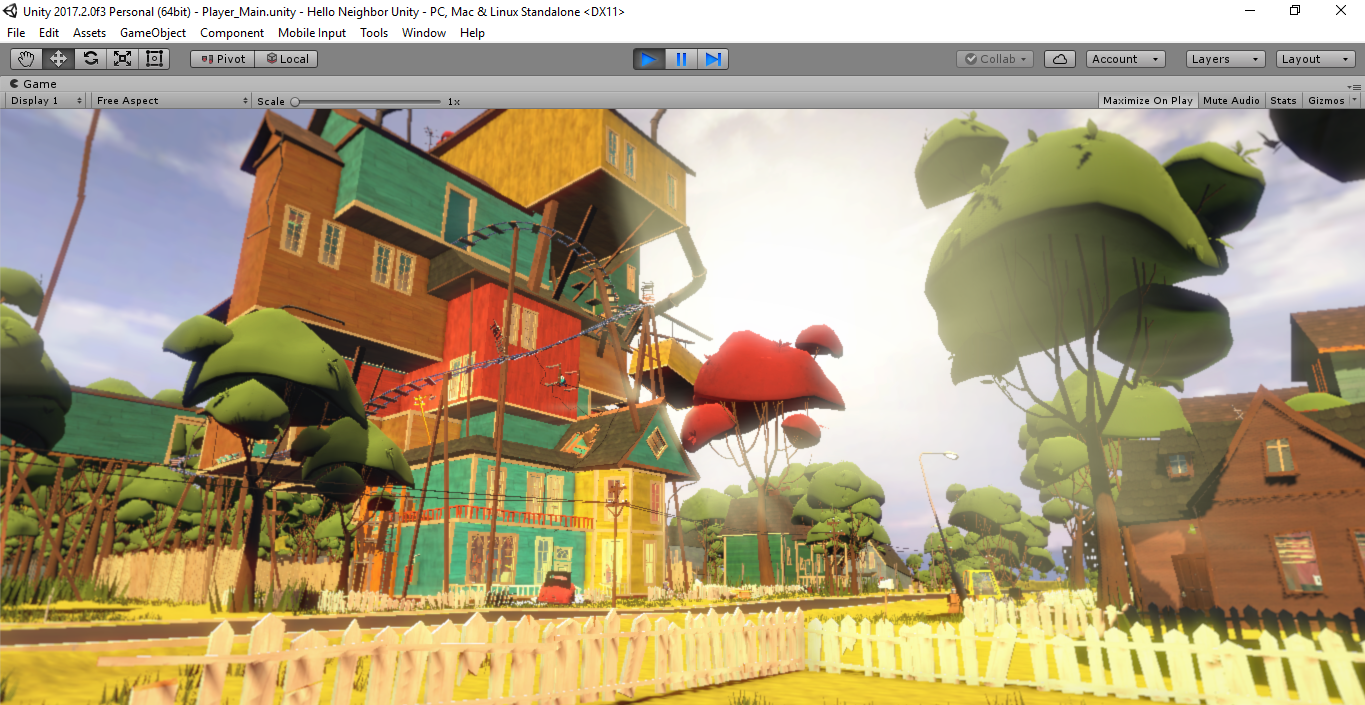Click the '1x' scale value text
The height and width of the screenshot is (705, 1365).
453,101
